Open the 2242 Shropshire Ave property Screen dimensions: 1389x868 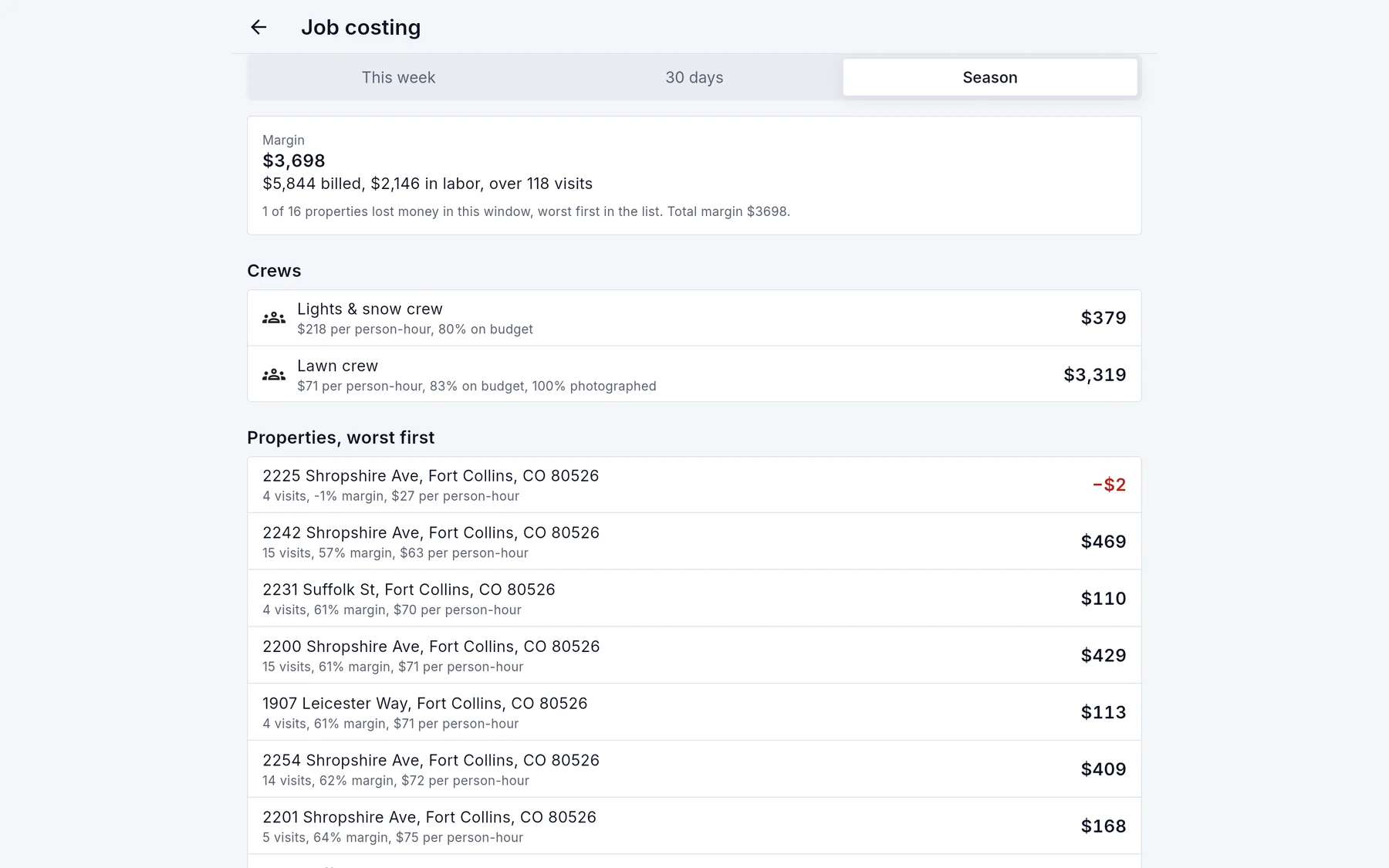[694, 542]
